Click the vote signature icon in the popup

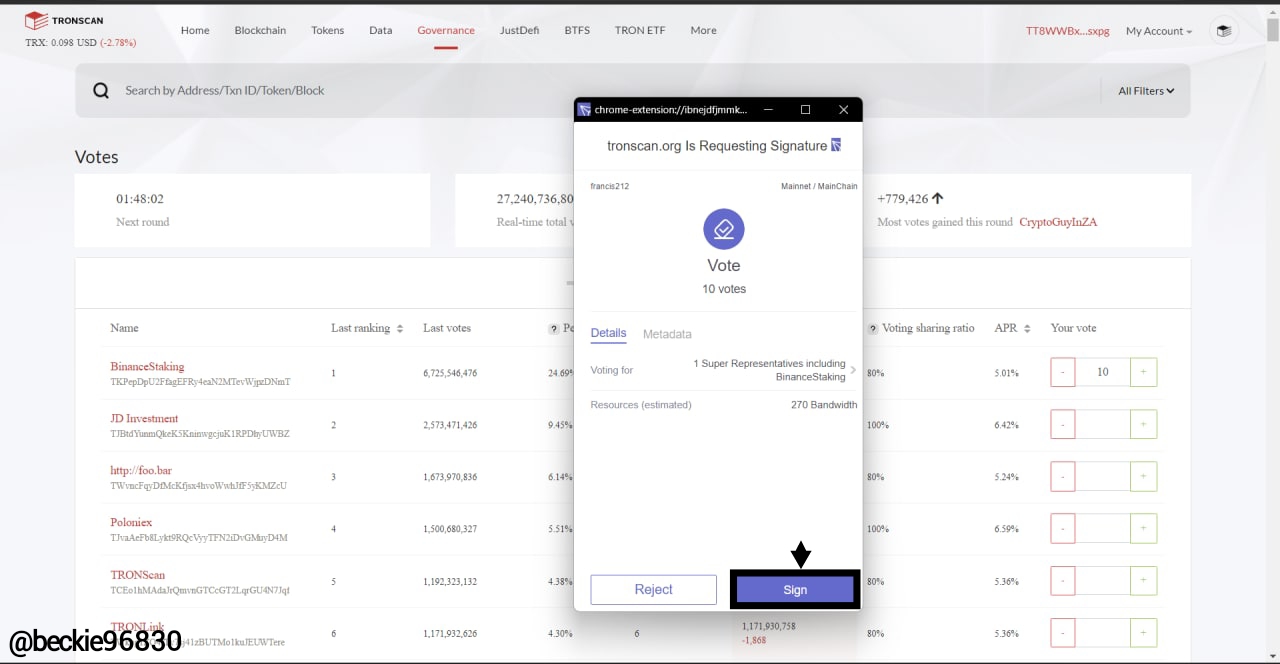tap(724, 230)
